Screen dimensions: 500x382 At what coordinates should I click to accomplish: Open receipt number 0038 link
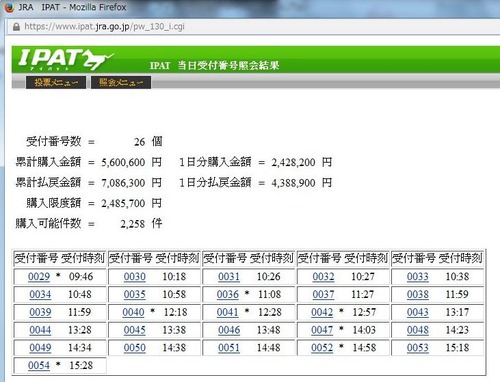(418, 294)
